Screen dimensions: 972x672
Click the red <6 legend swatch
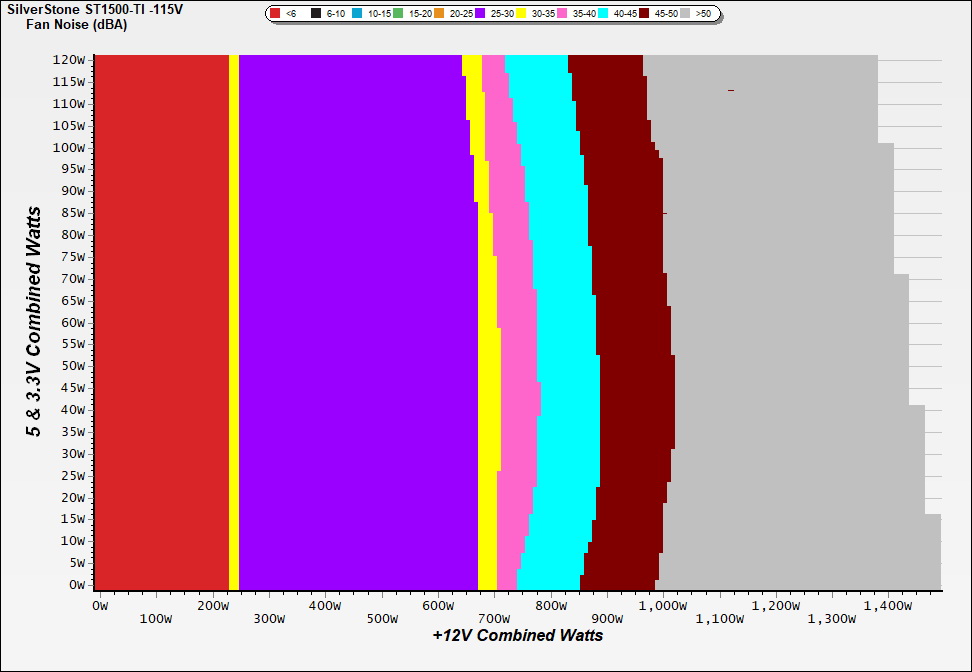click(x=276, y=14)
